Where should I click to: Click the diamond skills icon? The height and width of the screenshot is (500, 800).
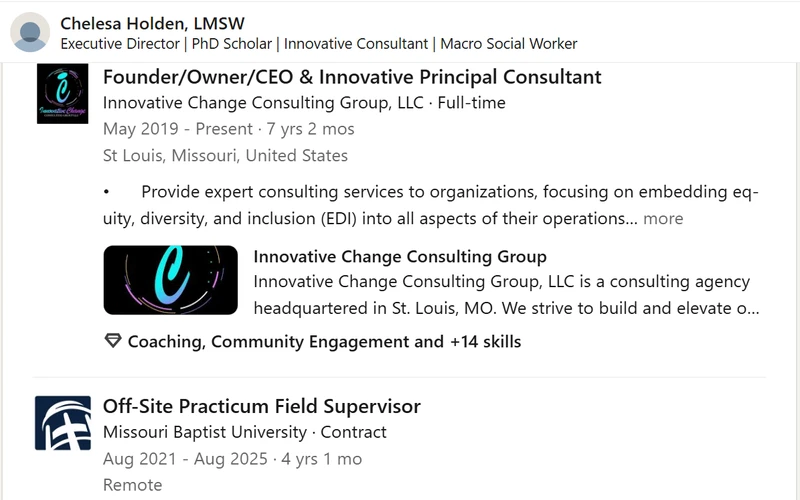113,341
